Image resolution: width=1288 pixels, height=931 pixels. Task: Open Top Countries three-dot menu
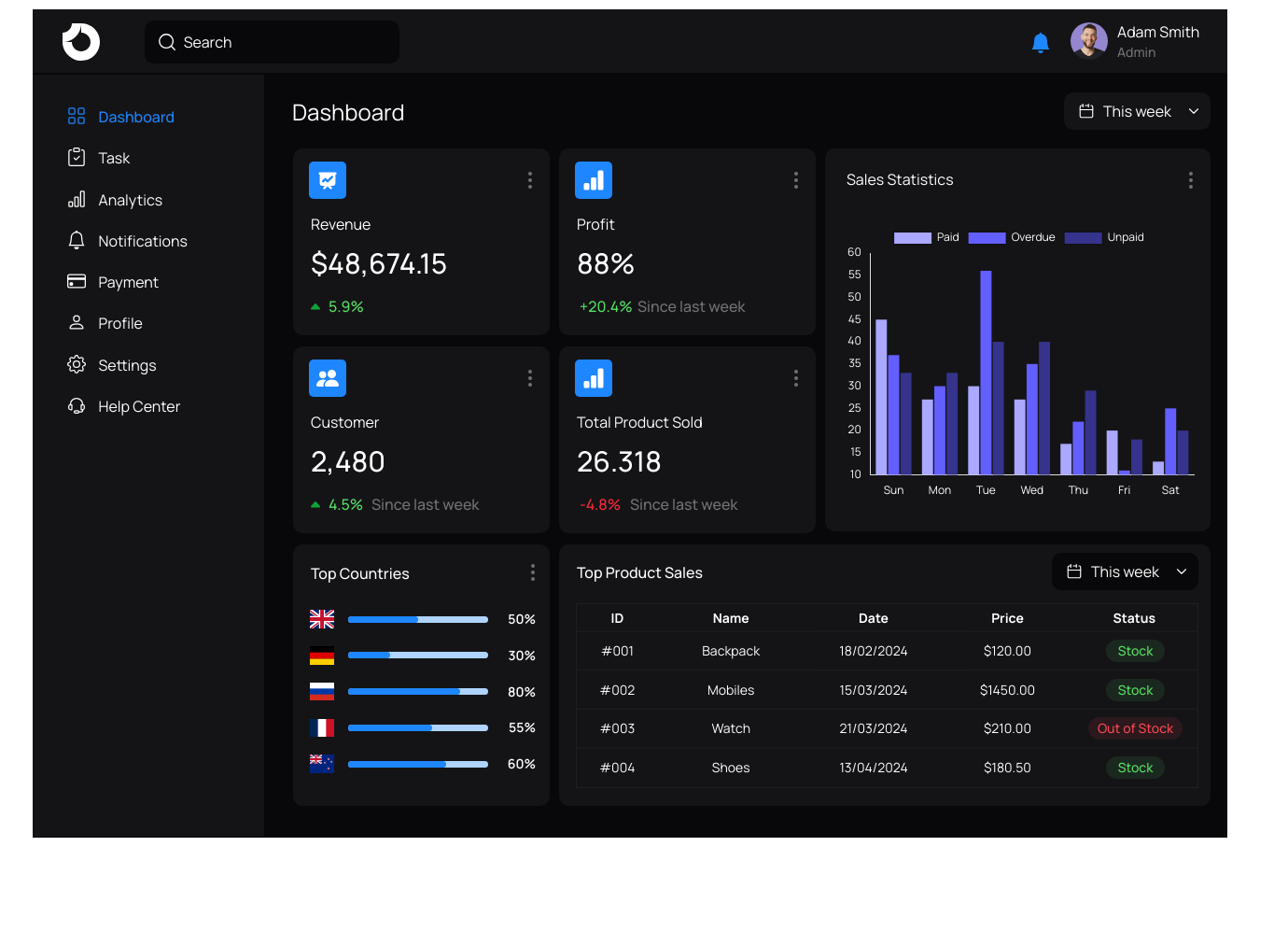point(532,572)
